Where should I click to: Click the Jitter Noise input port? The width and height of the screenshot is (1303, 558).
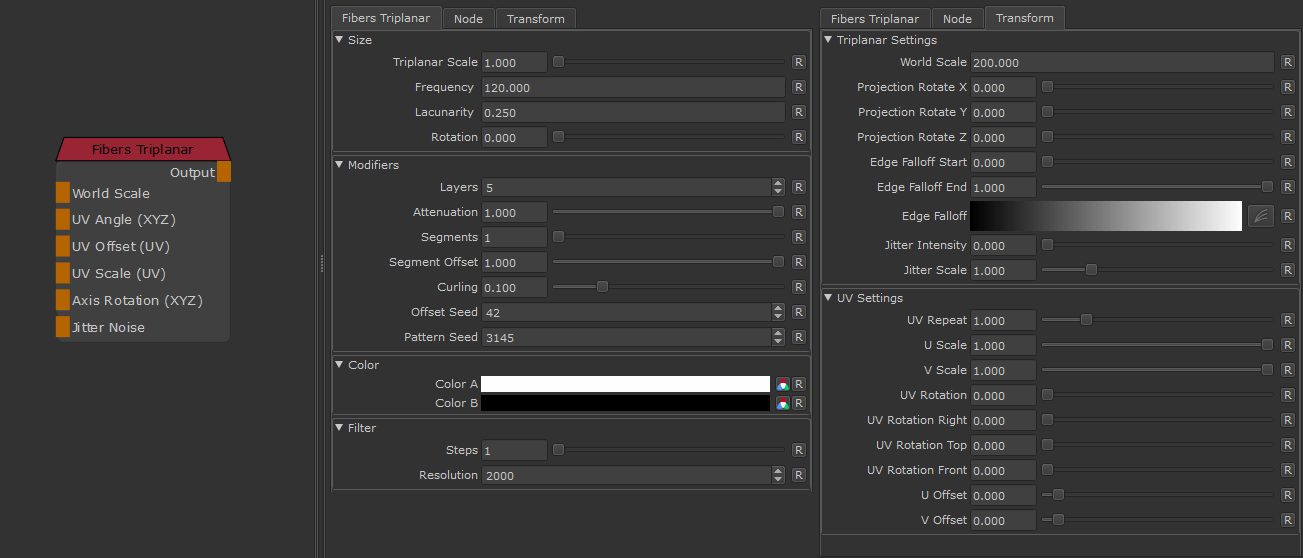(63, 327)
